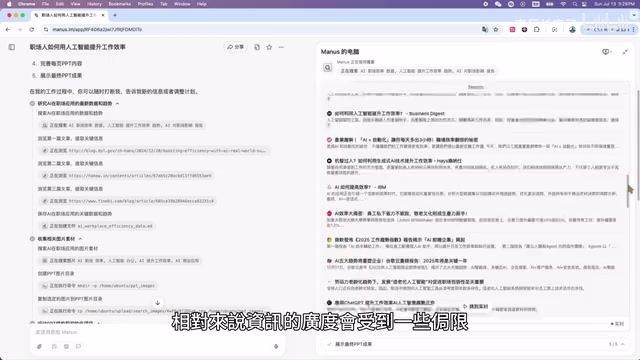Screen dimensions: 640x360
Task: Open the Window menu
Action: coord(182,4)
